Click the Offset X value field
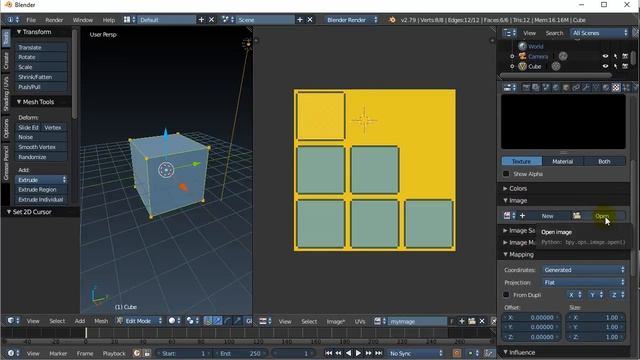The height and width of the screenshot is (360, 640). point(531,317)
